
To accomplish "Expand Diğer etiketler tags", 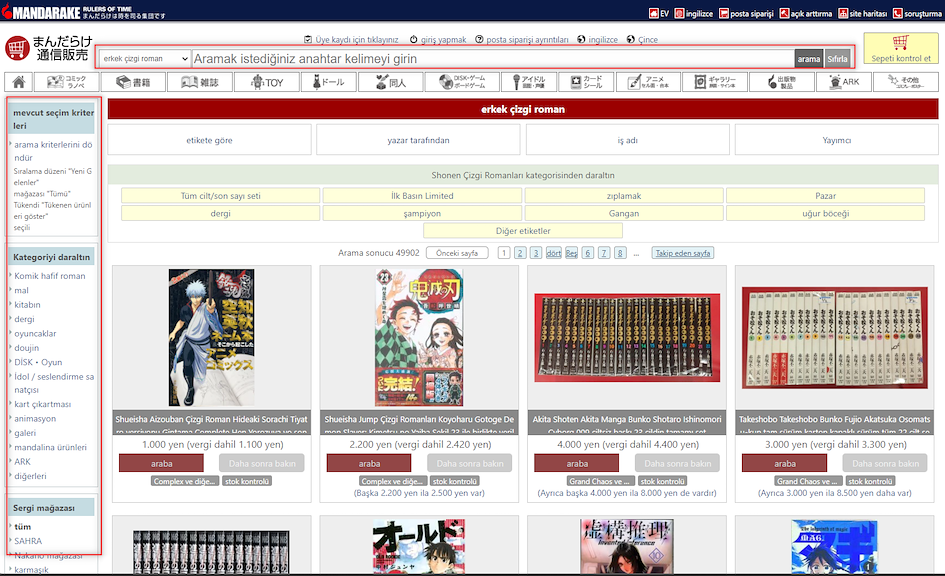I will tap(523, 231).
